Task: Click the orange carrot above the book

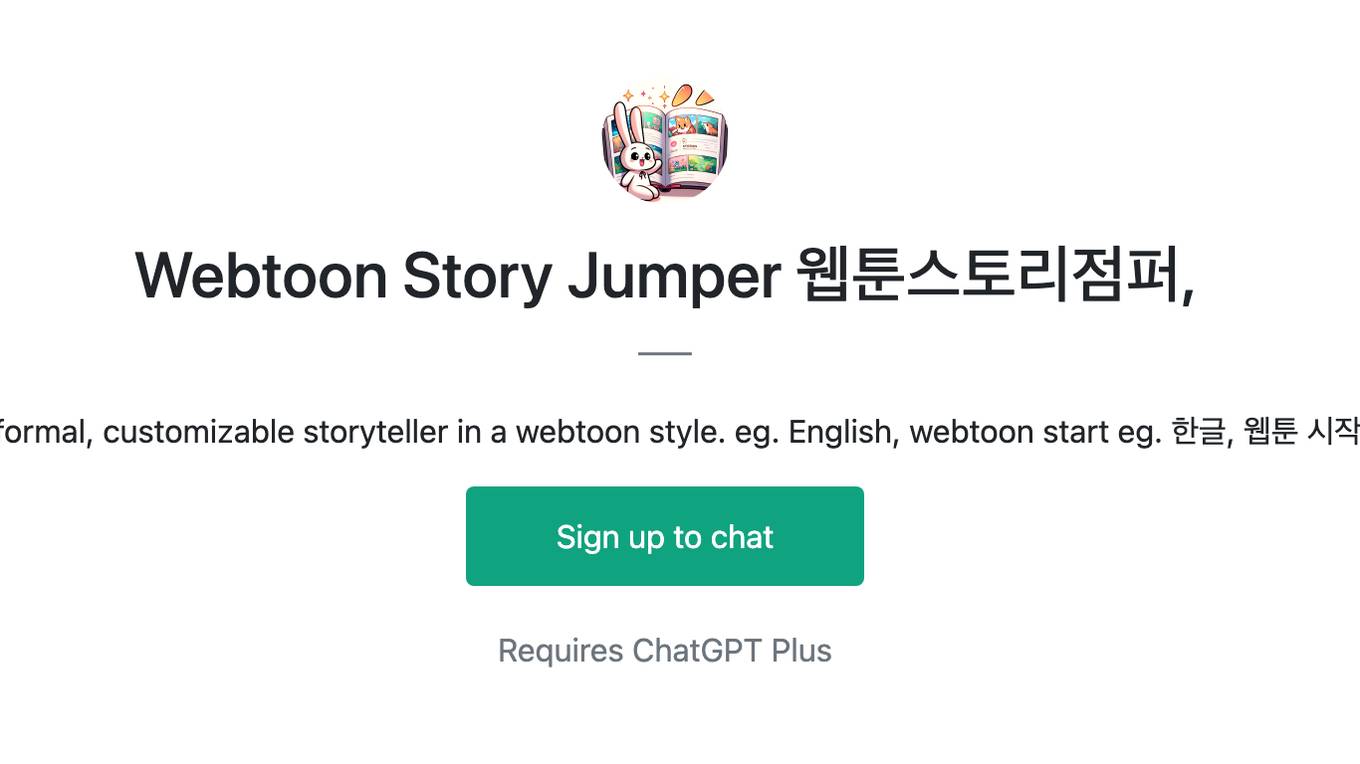Action: click(694, 96)
